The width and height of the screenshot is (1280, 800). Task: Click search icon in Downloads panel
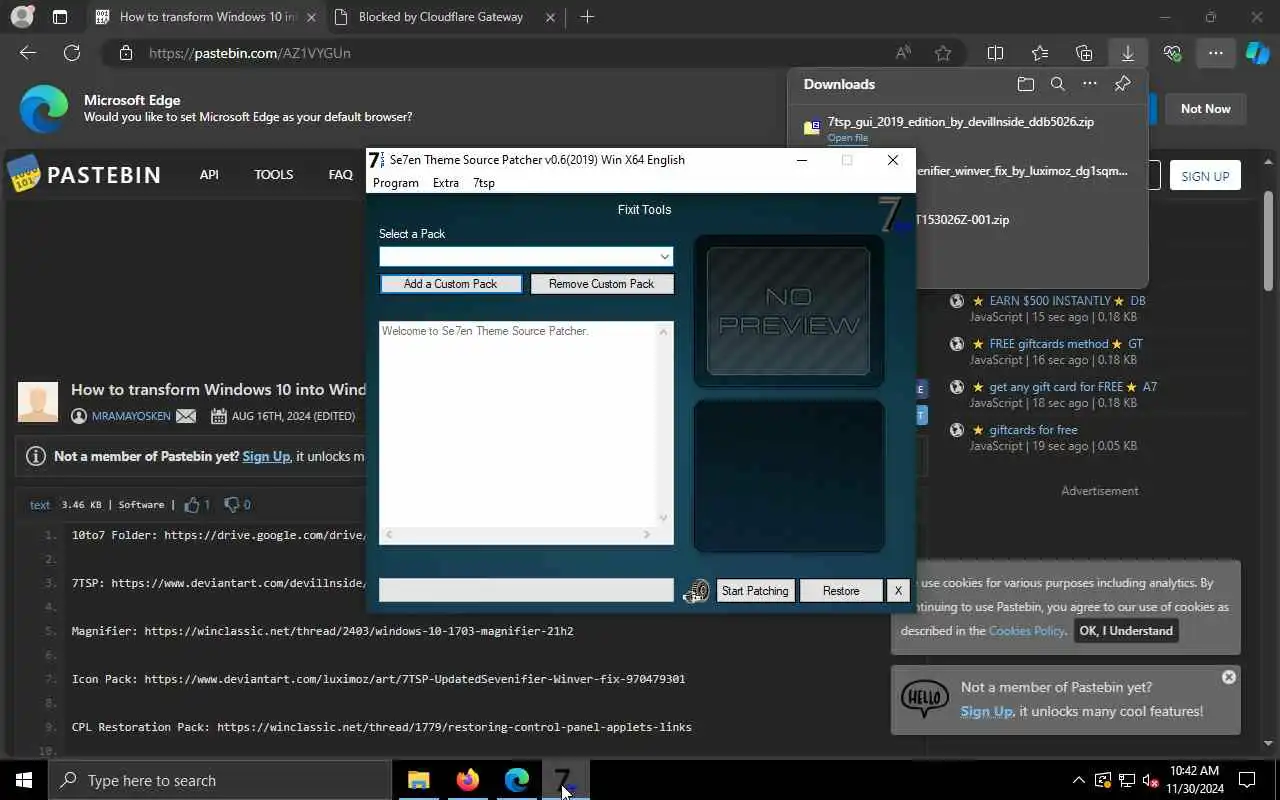click(1057, 84)
